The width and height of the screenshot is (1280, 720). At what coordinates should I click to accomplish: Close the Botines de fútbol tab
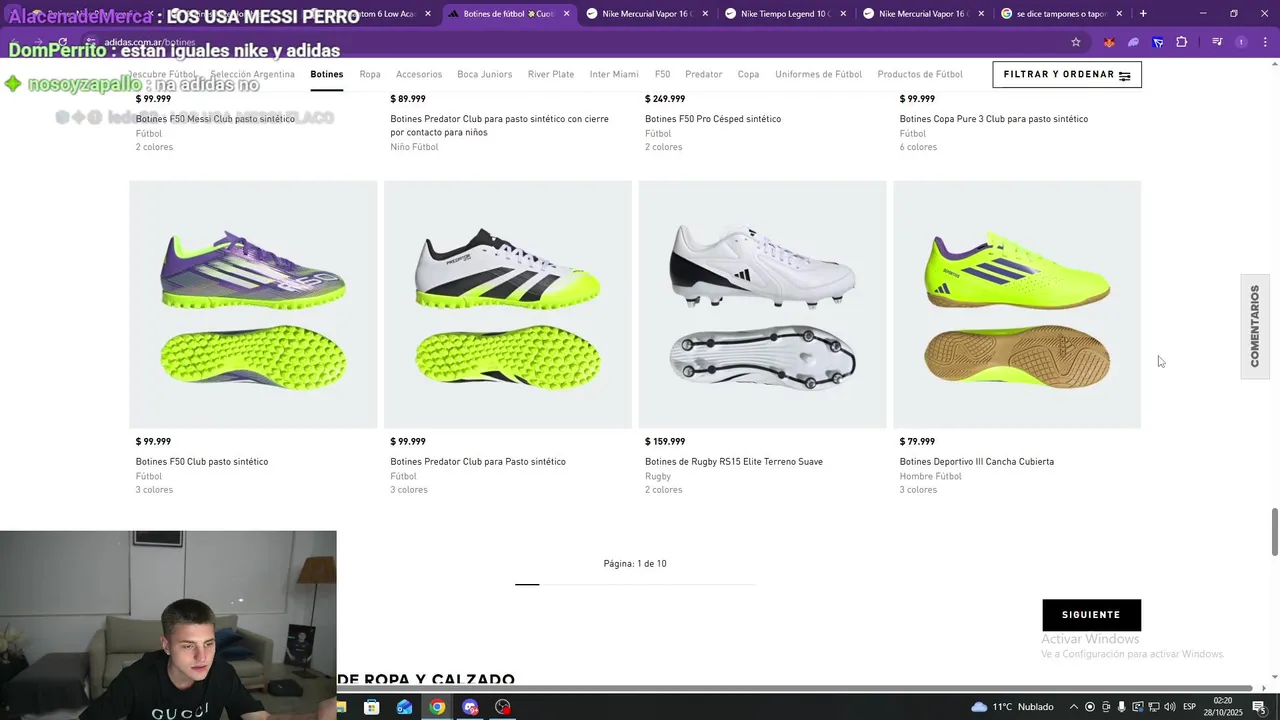(567, 14)
